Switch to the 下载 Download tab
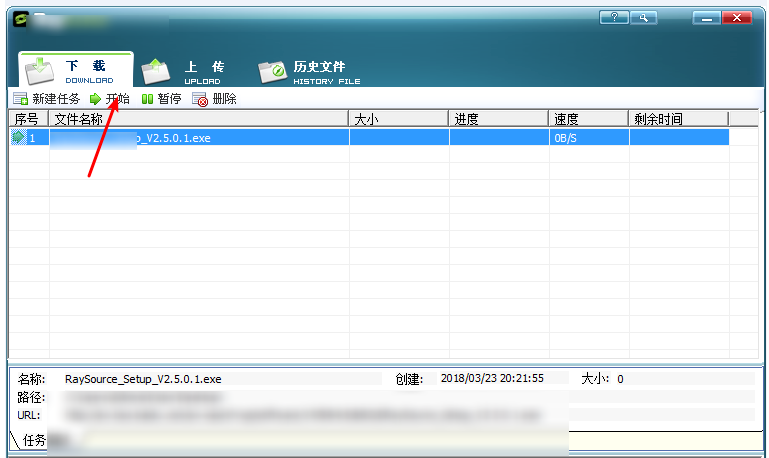The image size is (769, 458). (x=76, y=70)
